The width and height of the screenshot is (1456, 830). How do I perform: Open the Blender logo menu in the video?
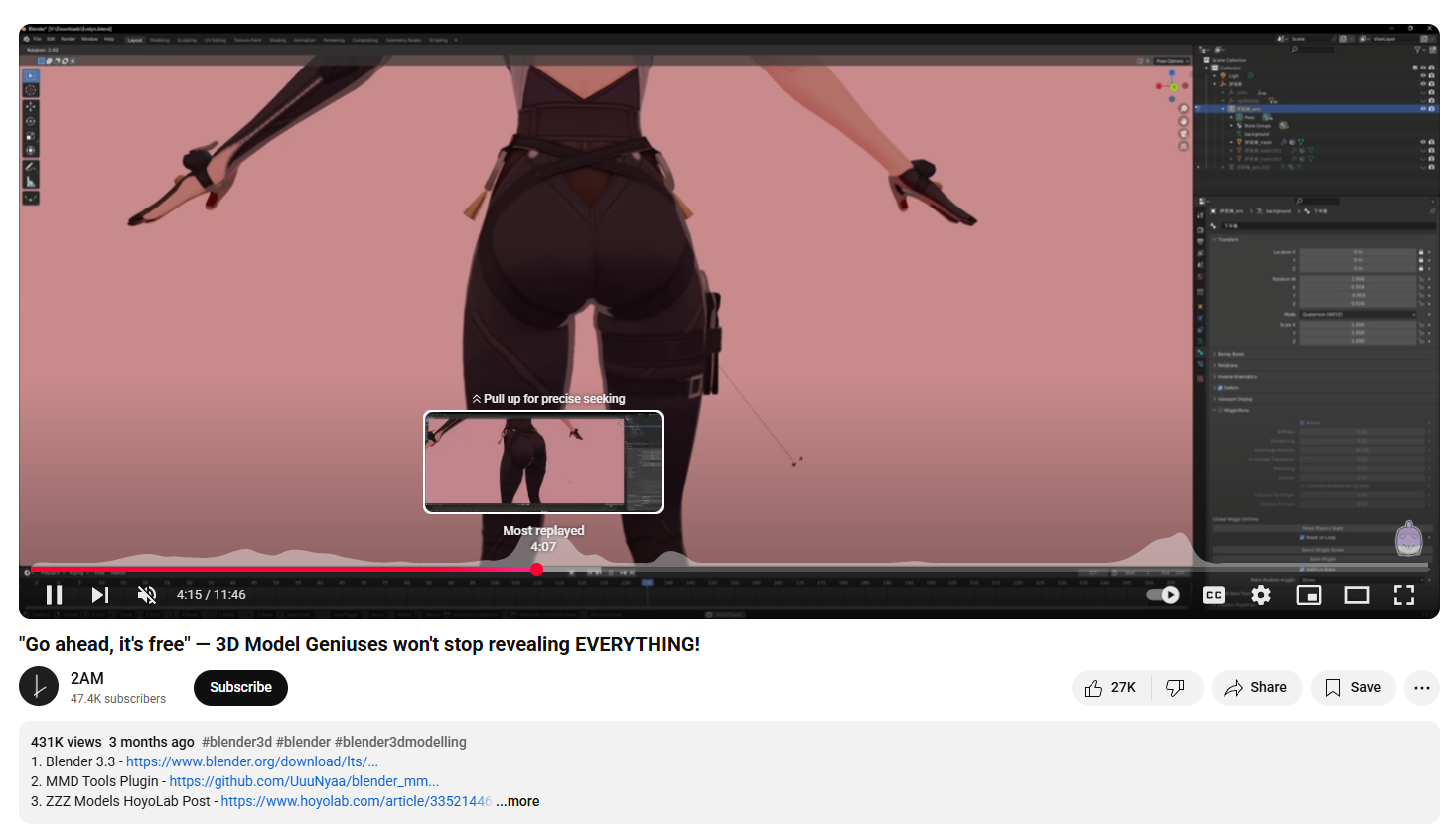[27, 40]
